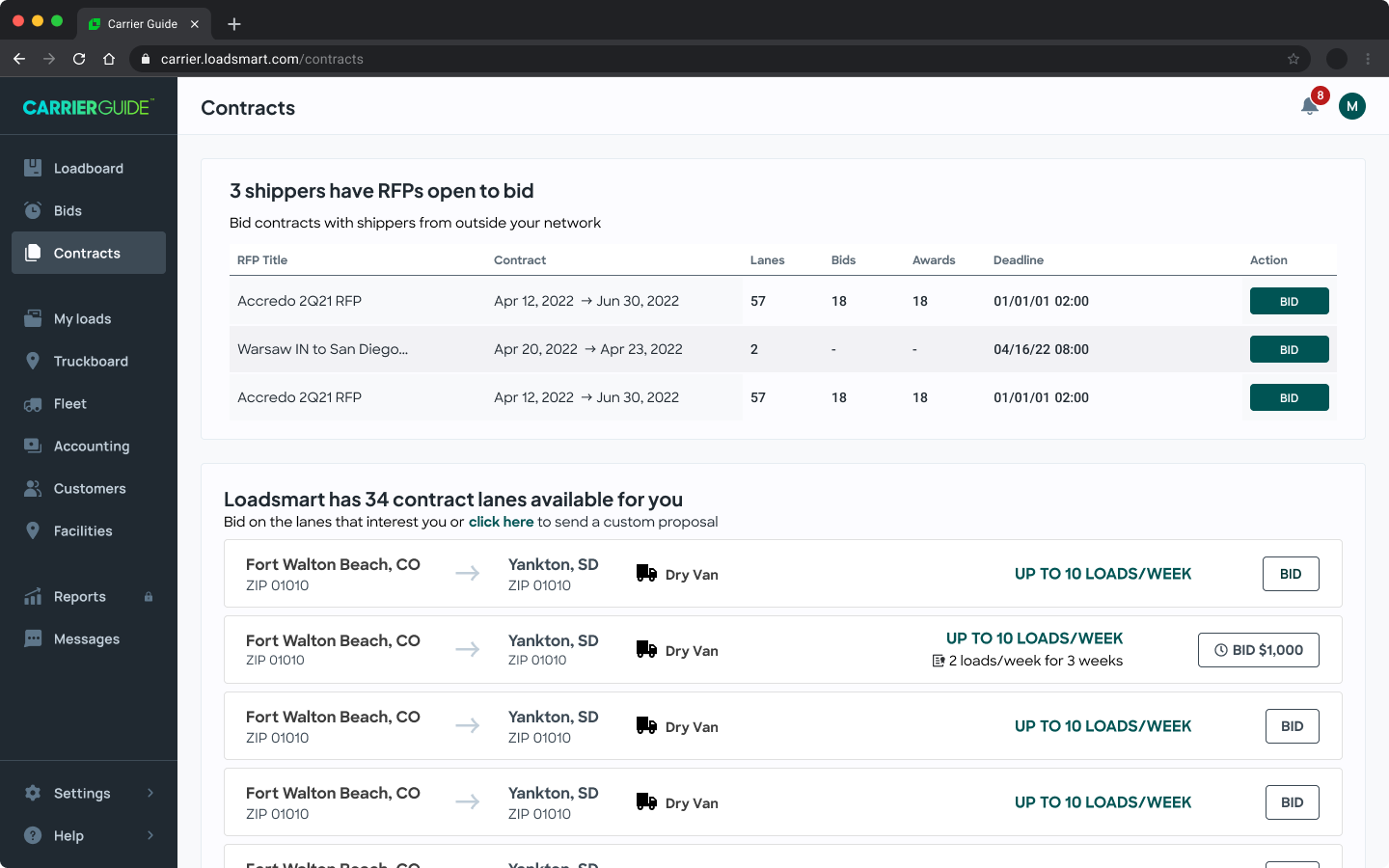Viewport: 1389px width, 868px height.
Task: Click the Accounting icon in sidebar
Action: coord(33,446)
